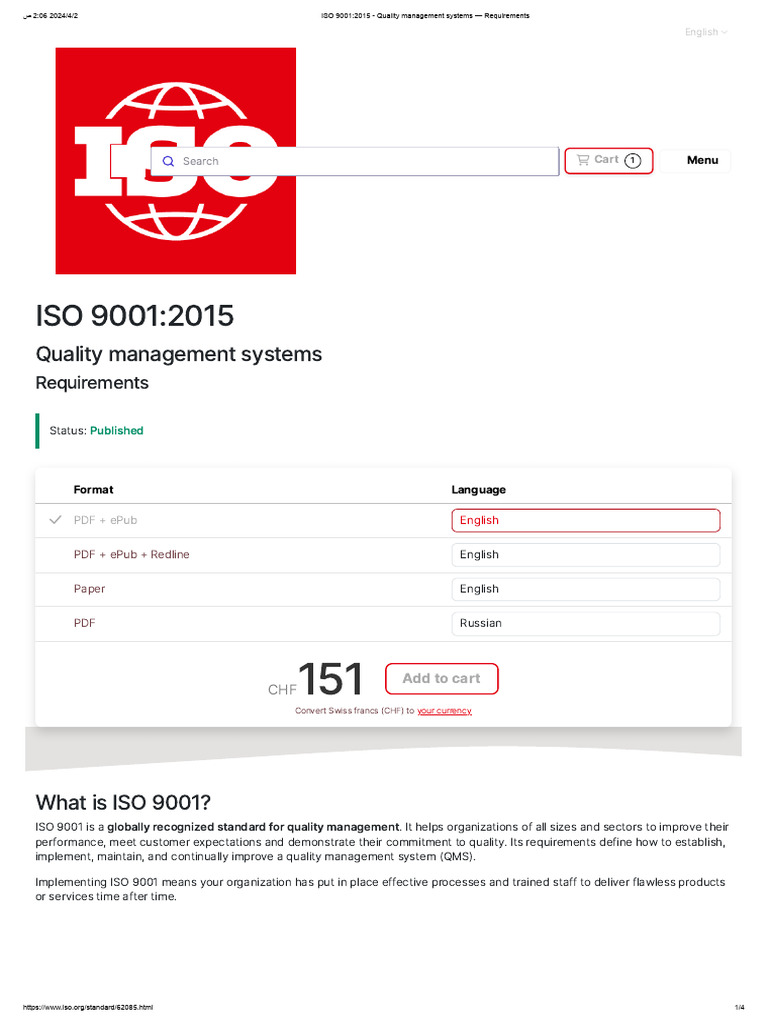Image resolution: width=768 pixels, height=1024 pixels.
Task: Click 'Quality management systems' subtitle
Action: pos(179,354)
